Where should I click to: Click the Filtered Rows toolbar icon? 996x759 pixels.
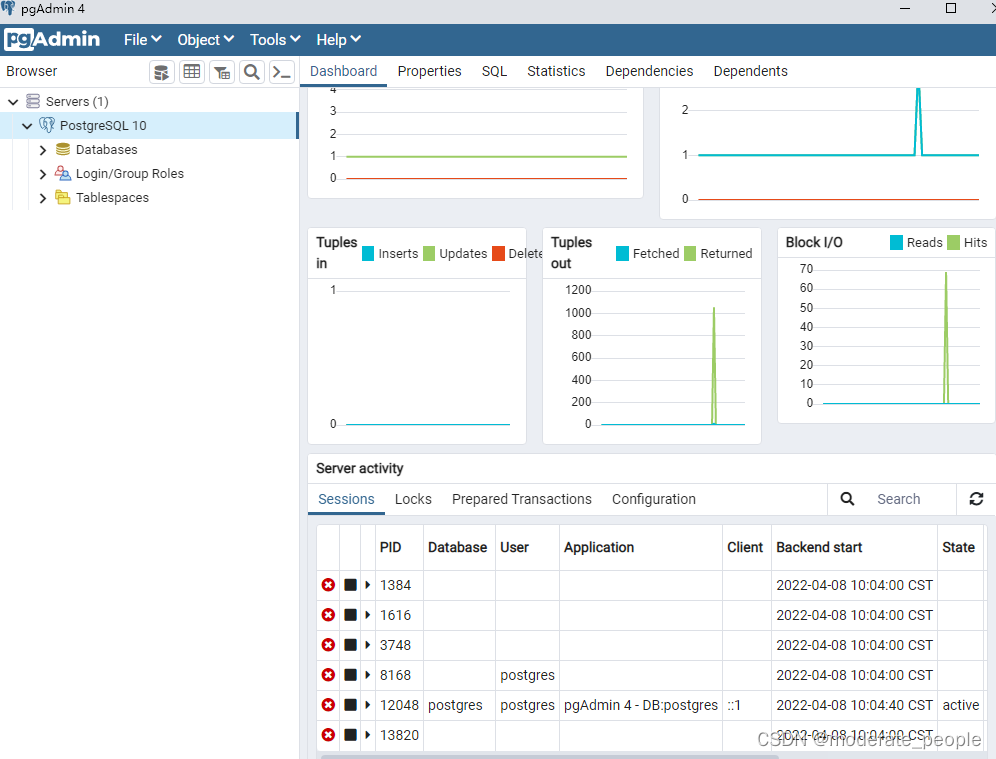(x=222, y=72)
